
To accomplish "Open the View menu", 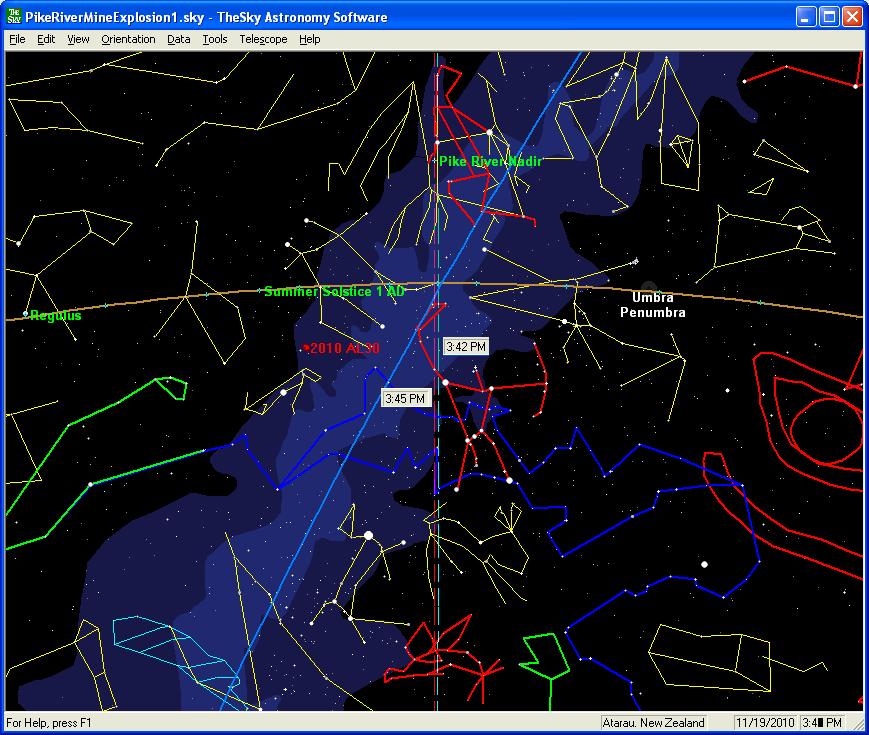I will click(x=78, y=39).
